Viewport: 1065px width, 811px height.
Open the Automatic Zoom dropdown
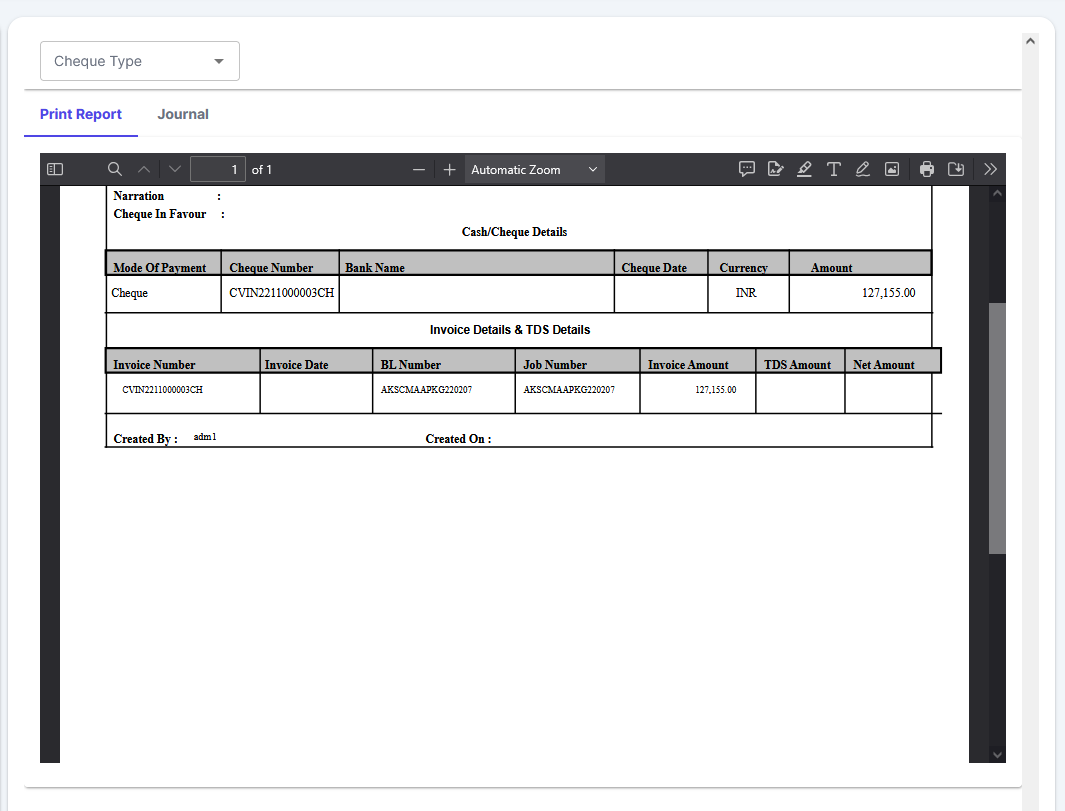pos(534,169)
